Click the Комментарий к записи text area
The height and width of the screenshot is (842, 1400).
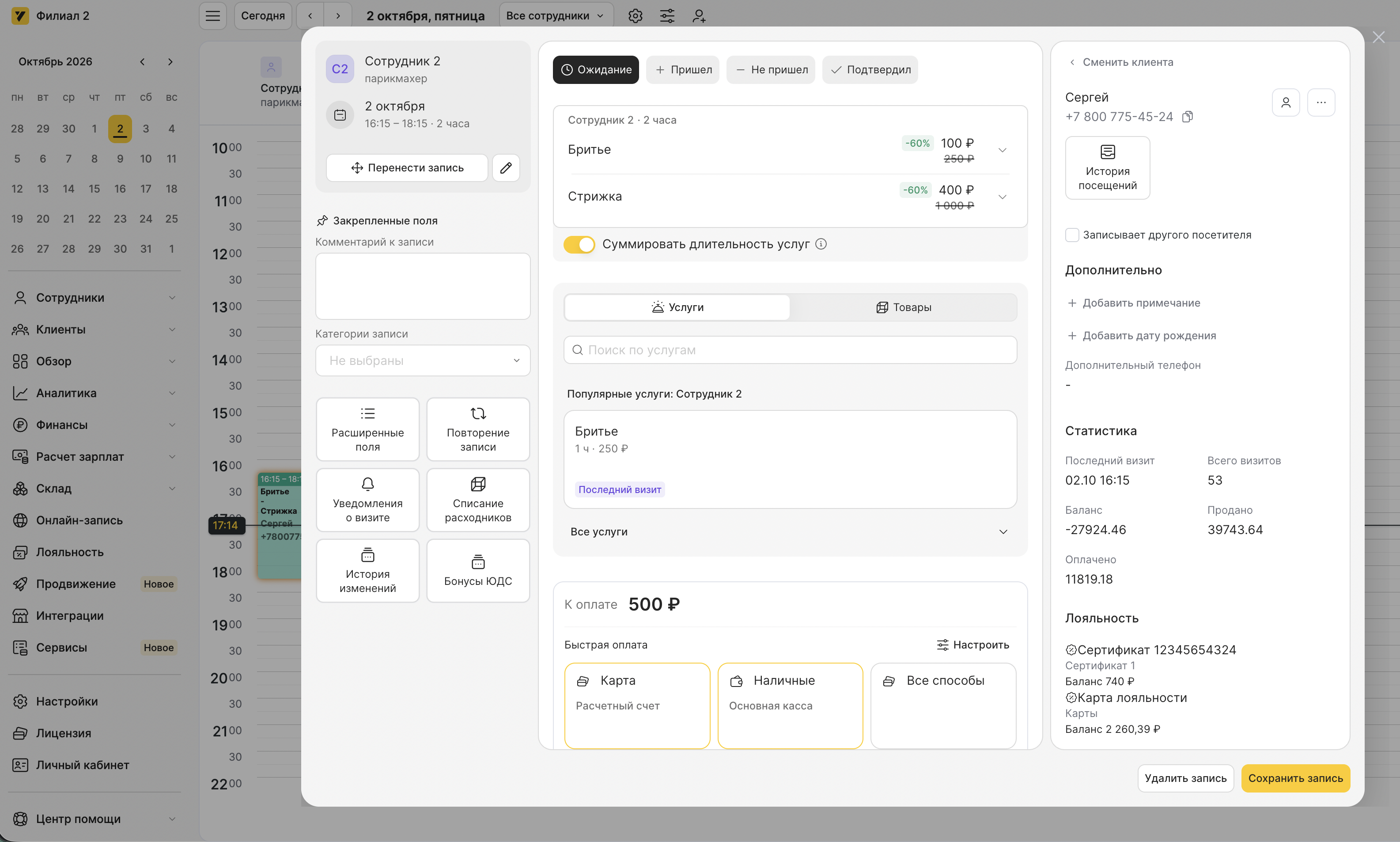click(x=423, y=286)
